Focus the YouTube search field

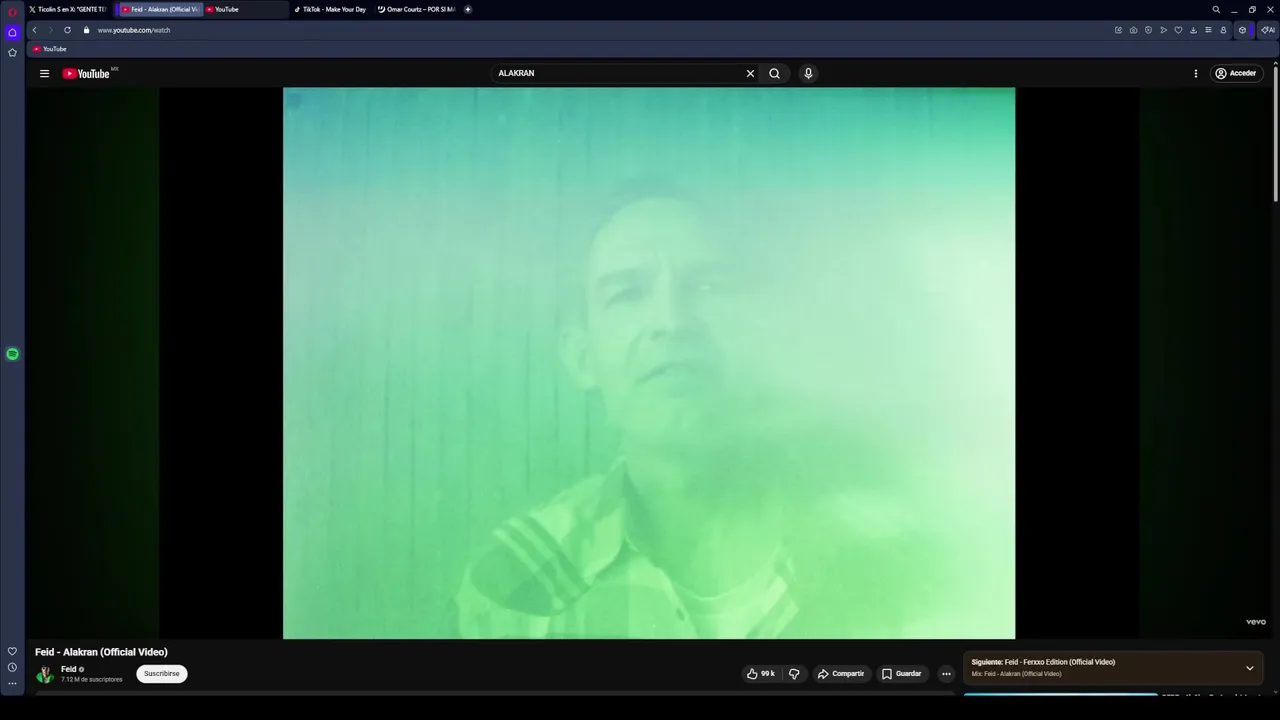tap(618, 73)
